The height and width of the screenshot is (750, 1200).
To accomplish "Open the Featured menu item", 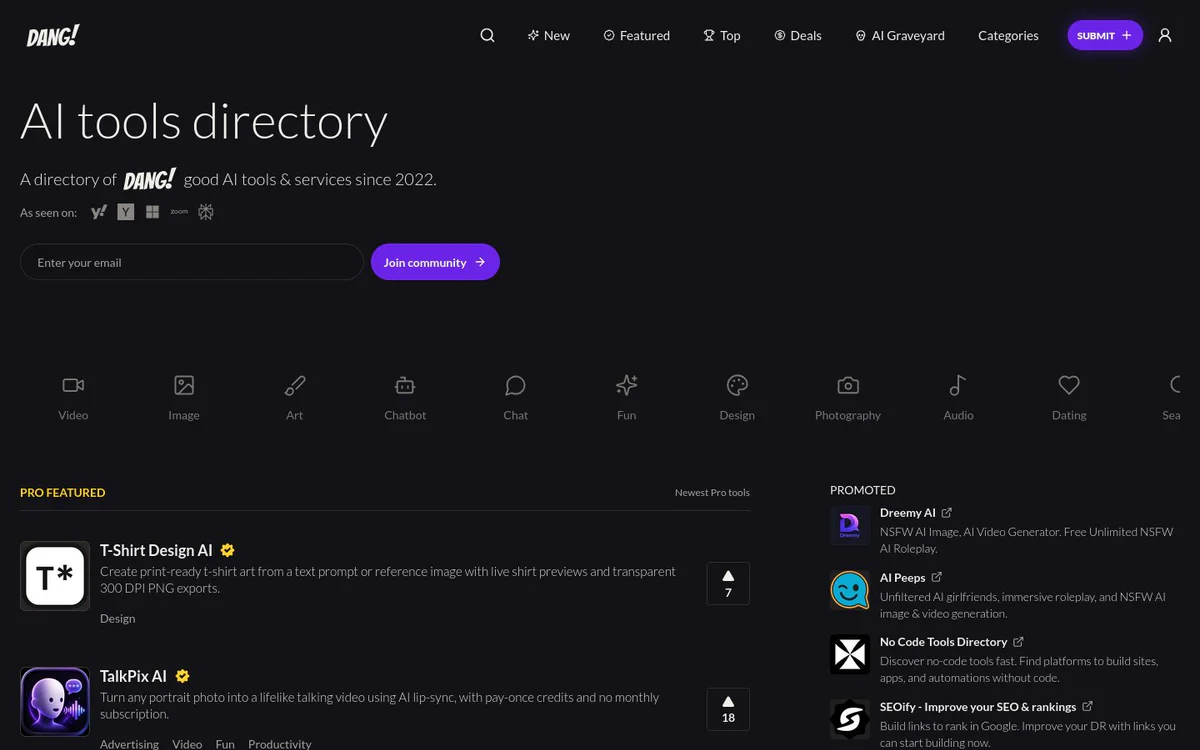I will pos(636,35).
